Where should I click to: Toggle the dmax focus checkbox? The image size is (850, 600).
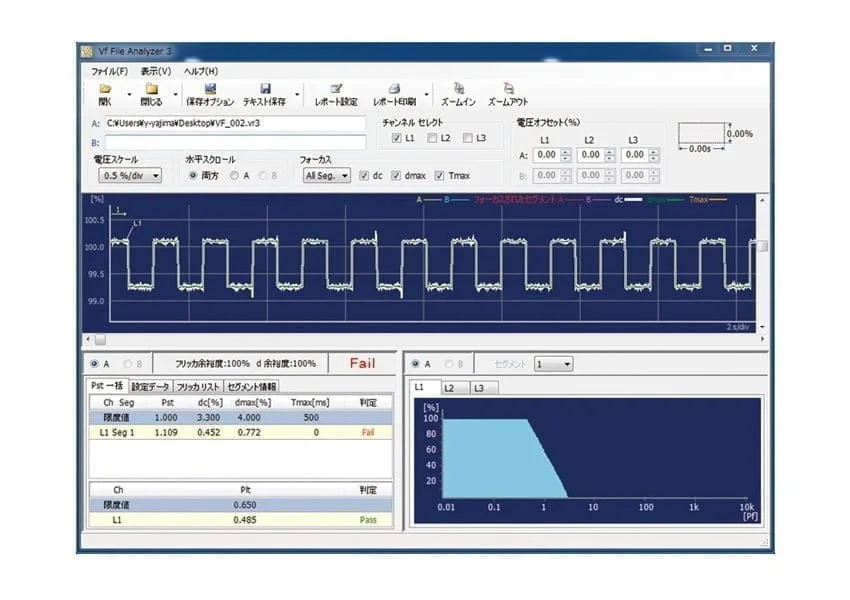[x=396, y=176]
